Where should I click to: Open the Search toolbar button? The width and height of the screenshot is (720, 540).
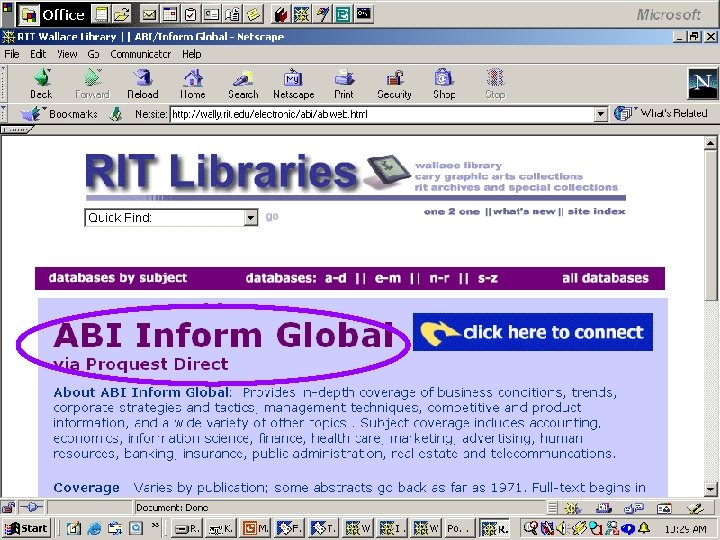(243, 84)
